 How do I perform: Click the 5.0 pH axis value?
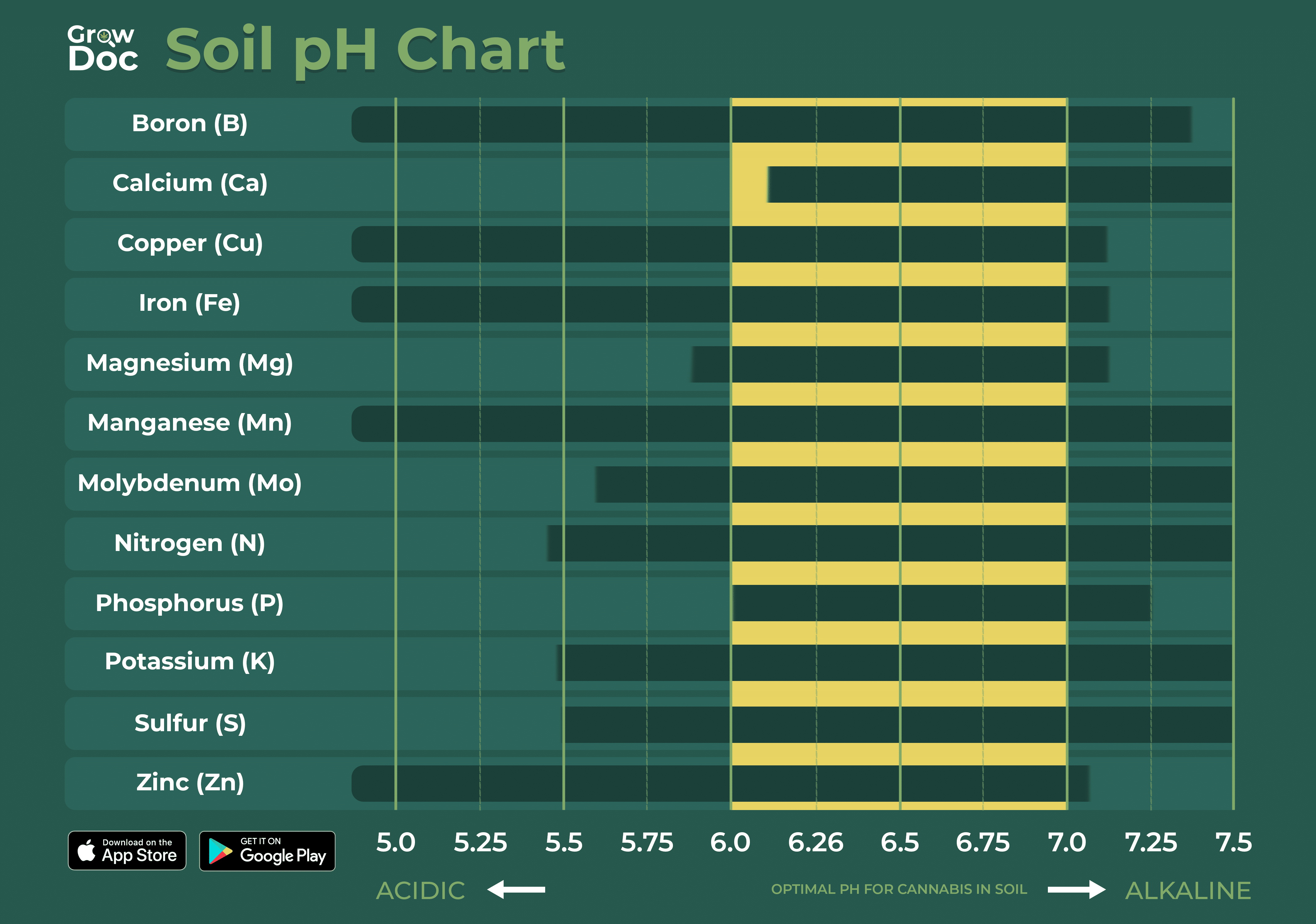pos(396,843)
